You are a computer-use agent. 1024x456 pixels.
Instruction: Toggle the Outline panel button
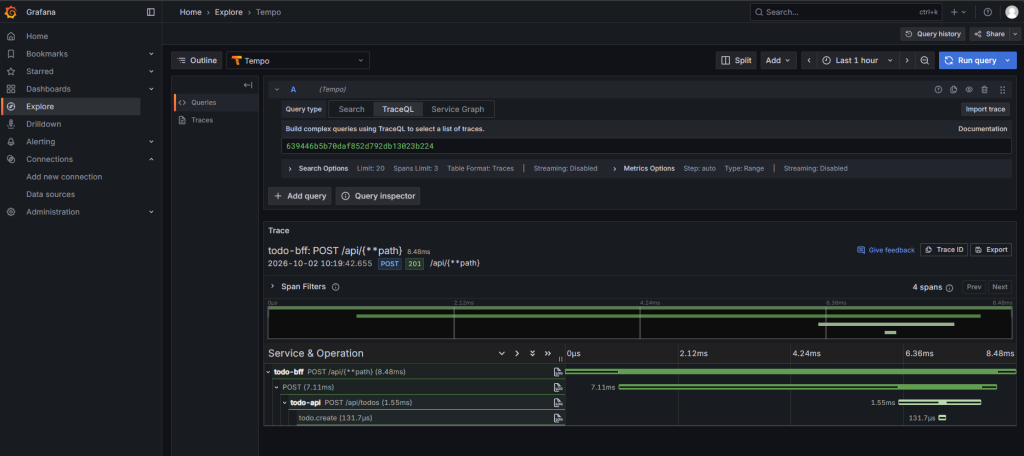pyautogui.click(x=197, y=60)
